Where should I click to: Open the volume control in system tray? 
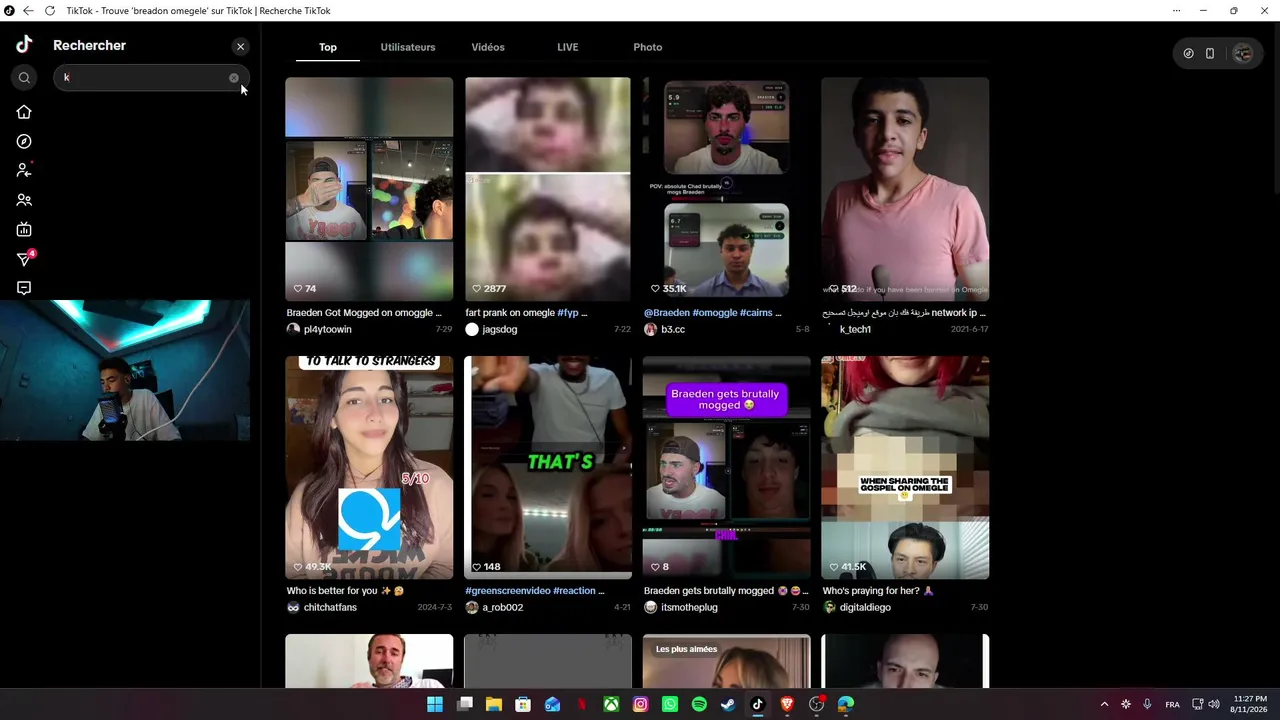click(x=1214, y=704)
